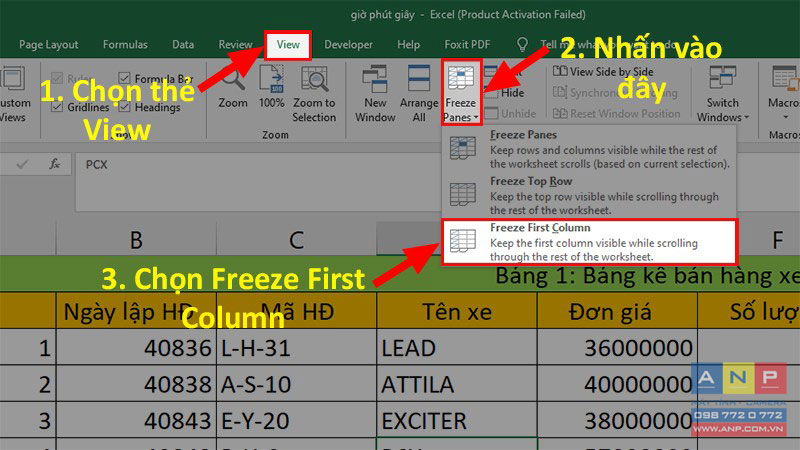Click Arrange All windows
Screen dimensions: 800x450
[x=419, y=94]
